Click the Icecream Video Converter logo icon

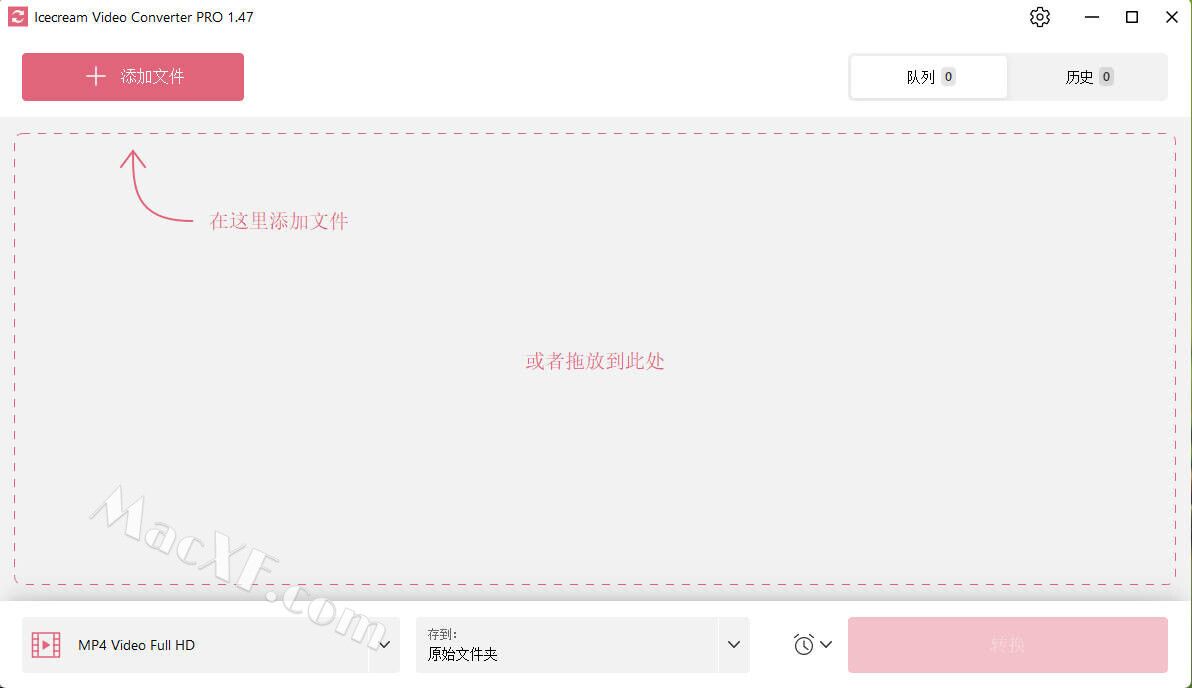coord(17,17)
